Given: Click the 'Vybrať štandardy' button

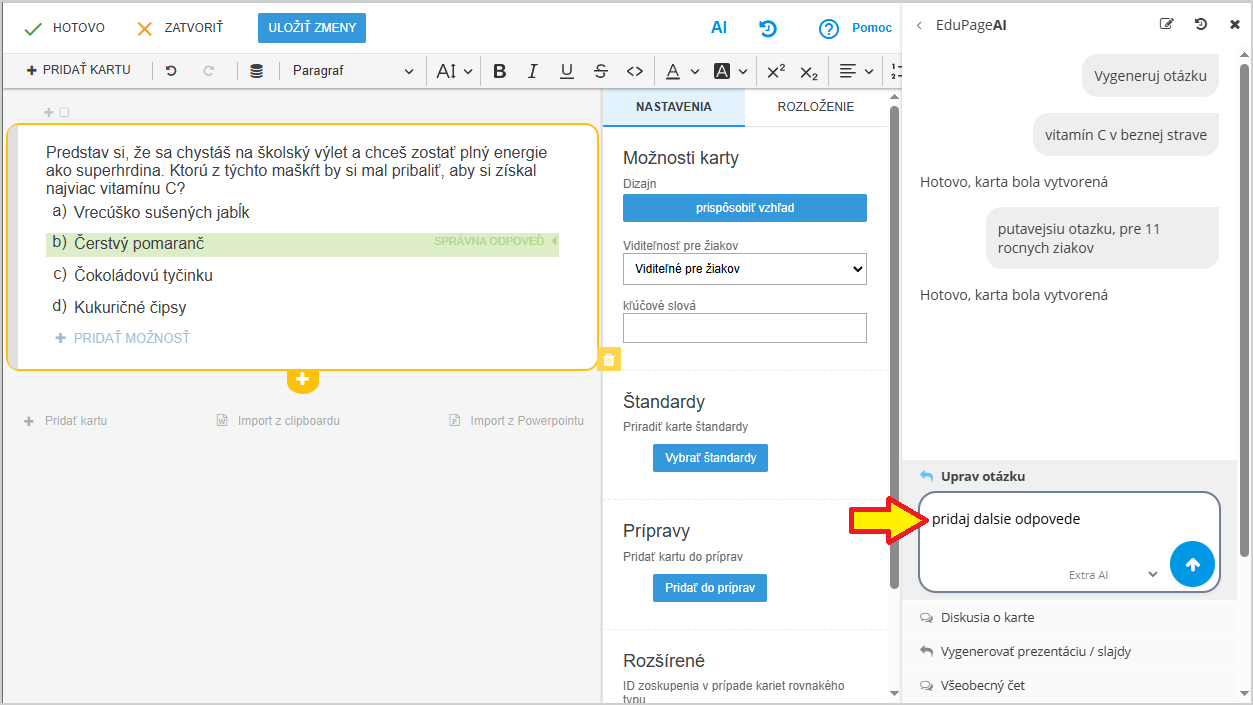Looking at the screenshot, I should point(710,458).
